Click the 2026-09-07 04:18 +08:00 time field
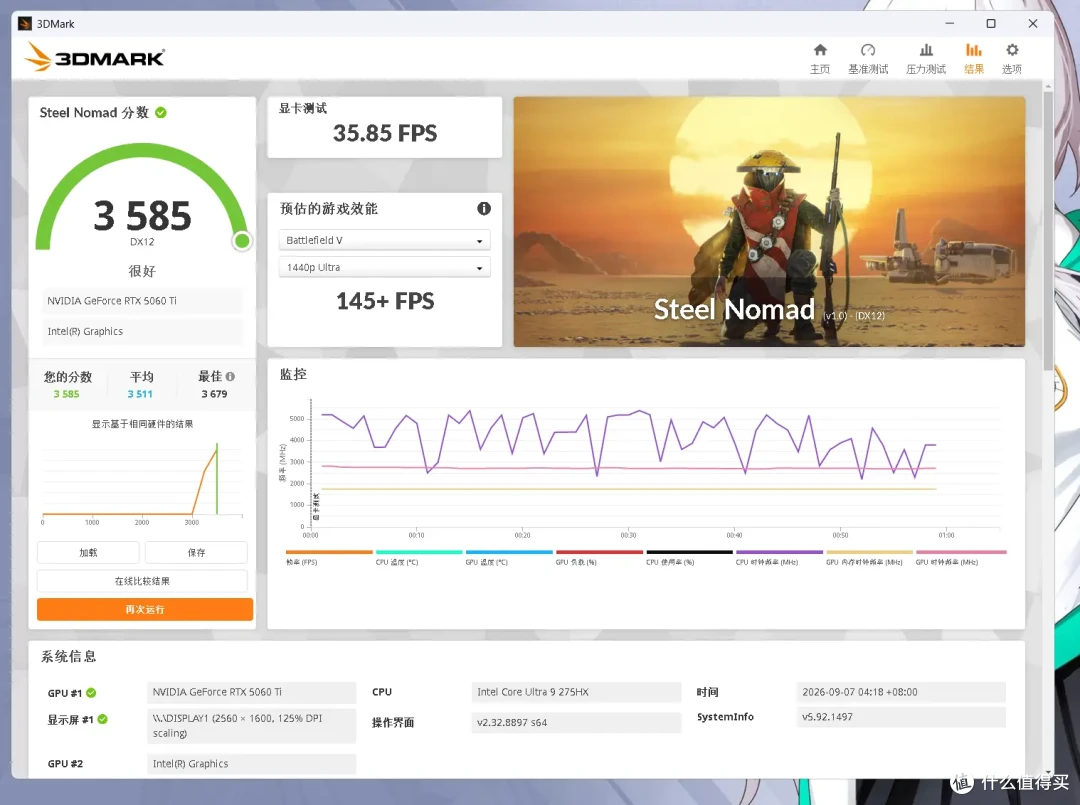The width and height of the screenshot is (1080, 805). tap(901, 692)
